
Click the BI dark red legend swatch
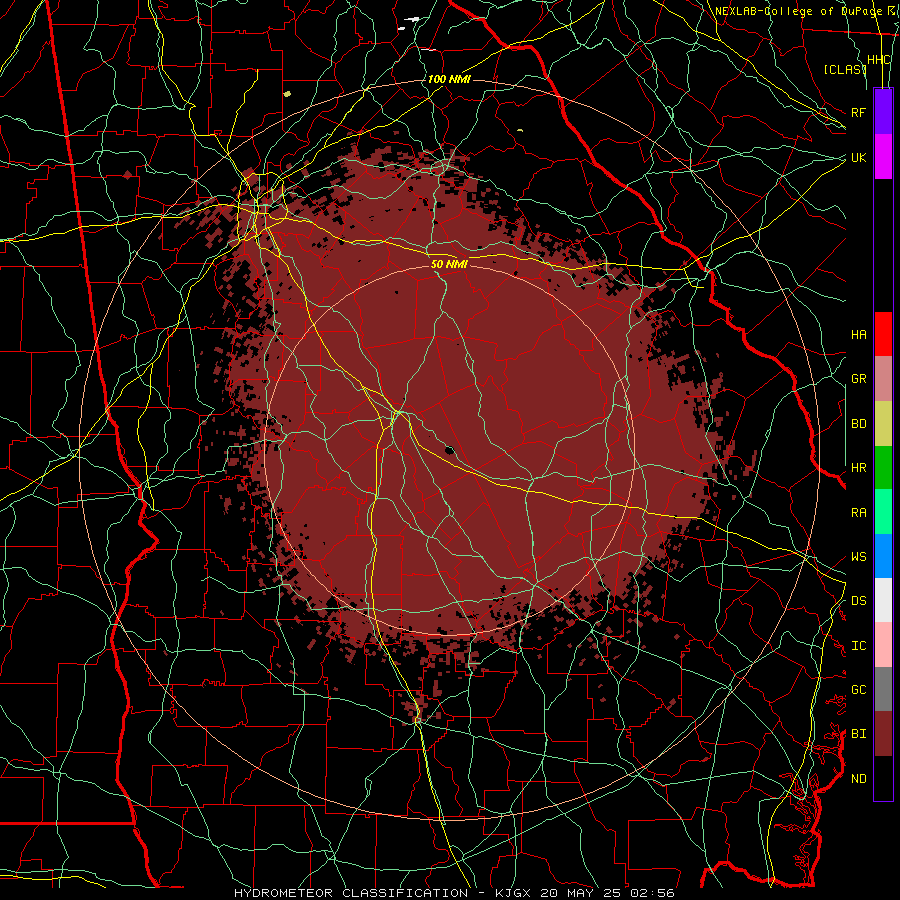click(x=883, y=734)
